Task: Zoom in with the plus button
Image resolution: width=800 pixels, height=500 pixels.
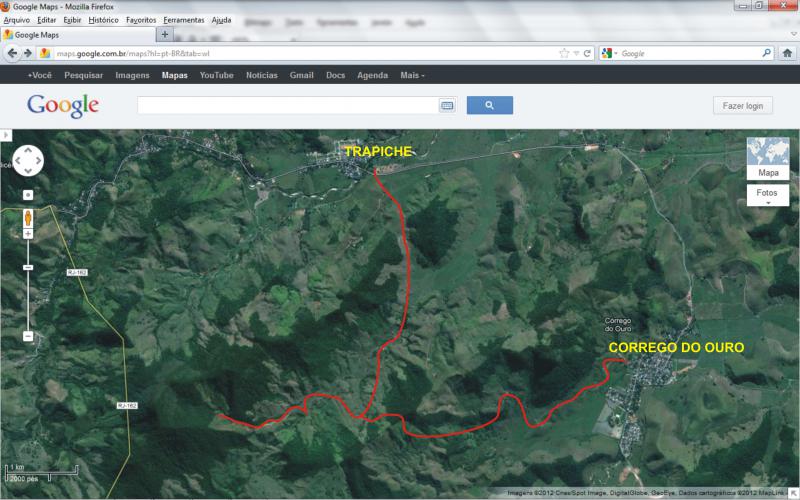Action: point(28,234)
